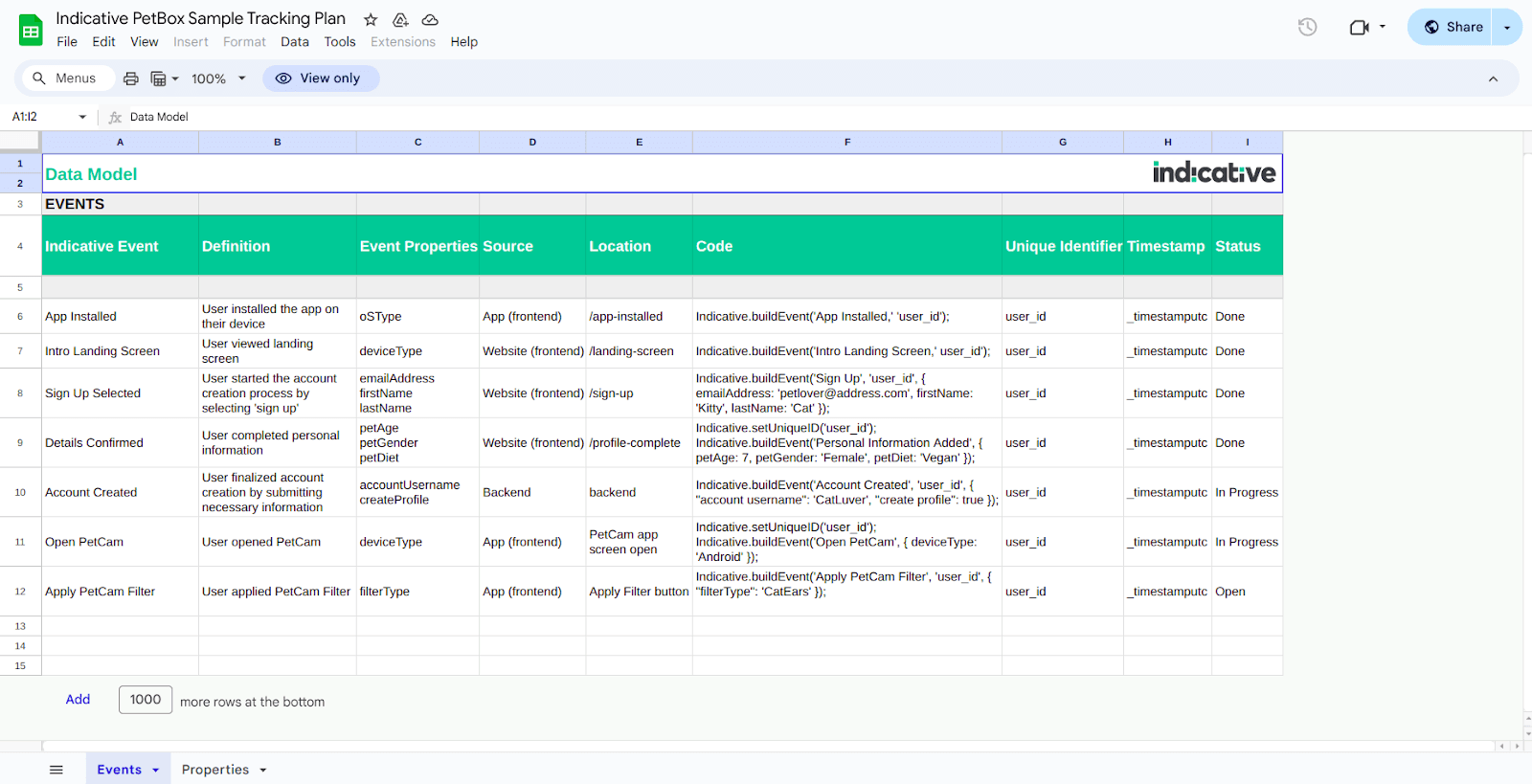
Task: Open the Extensions menu
Action: click(x=403, y=42)
